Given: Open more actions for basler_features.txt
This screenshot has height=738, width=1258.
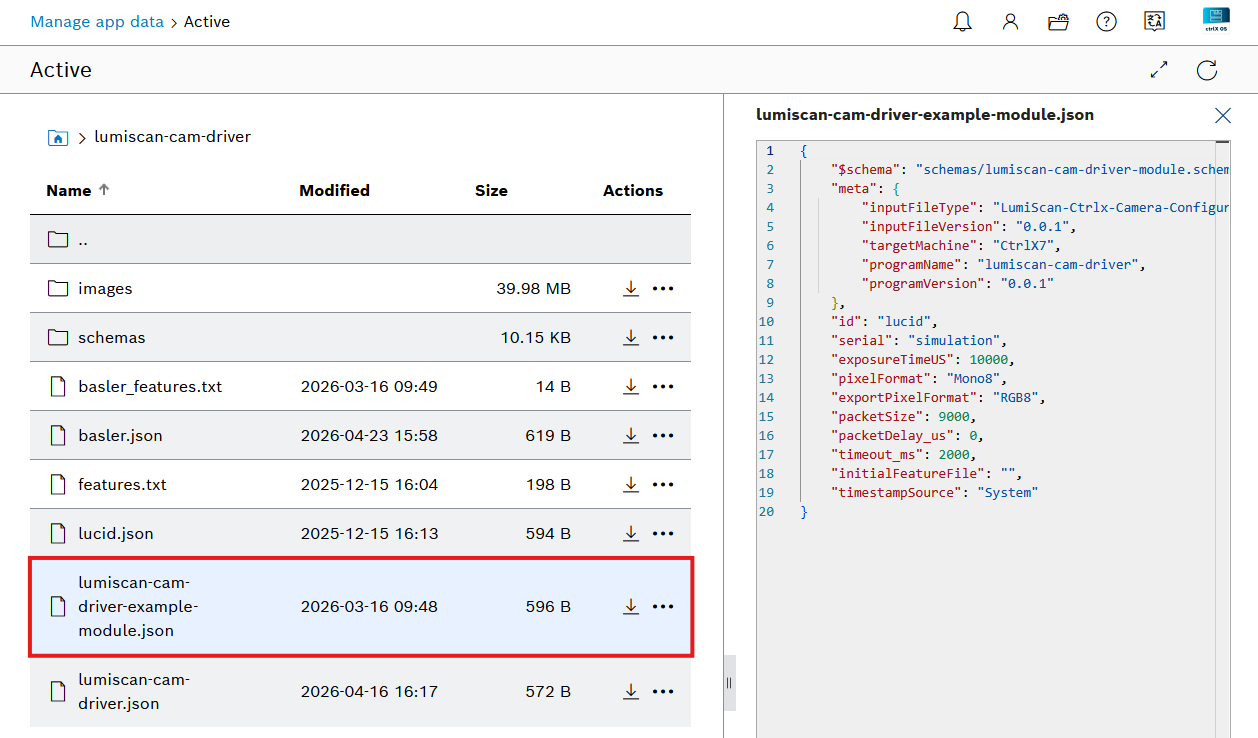Looking at the screenshot, I should 663,387.
